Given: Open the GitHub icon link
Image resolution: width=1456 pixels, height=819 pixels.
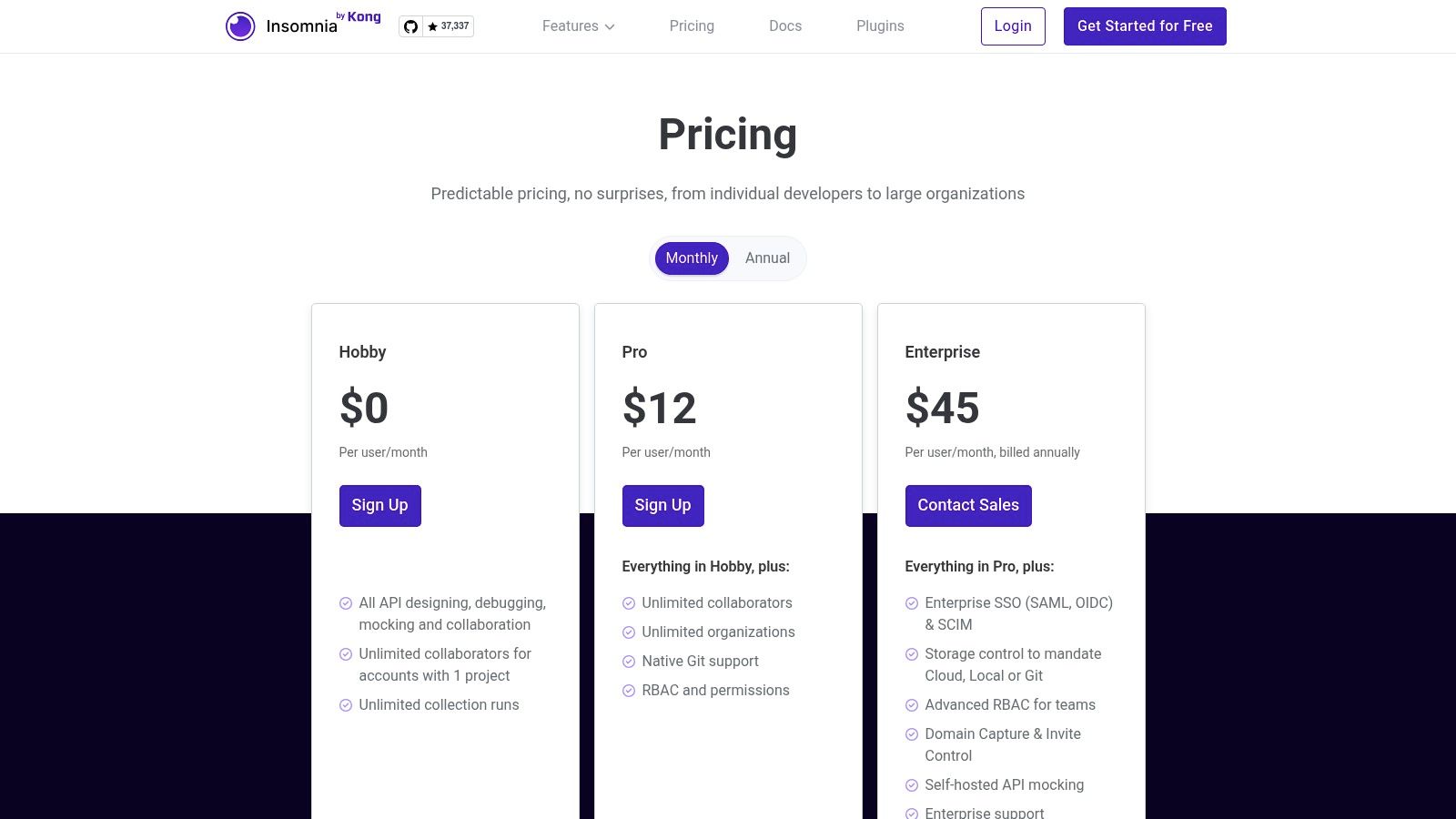Looking at the screenshot, I should point(411,26).
